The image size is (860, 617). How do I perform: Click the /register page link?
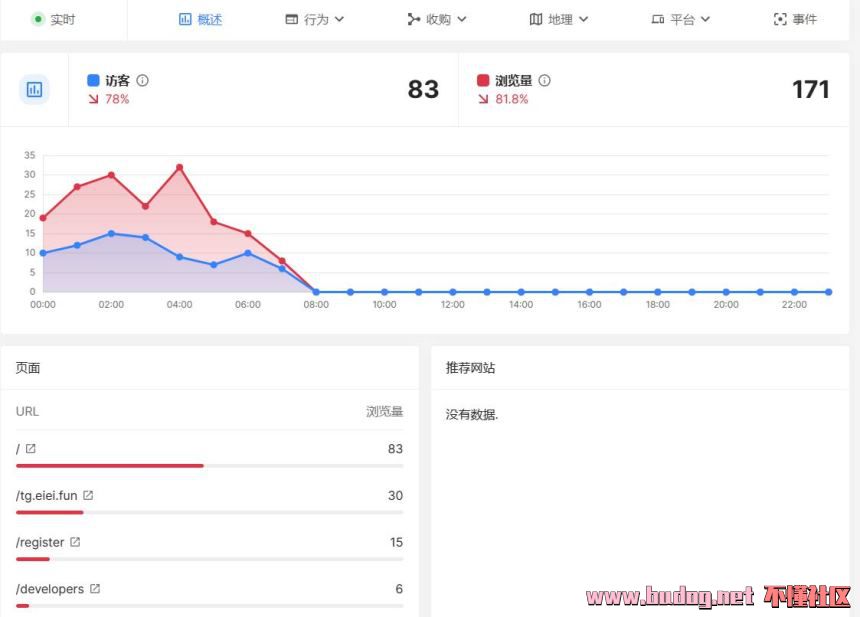(x=40, y=542)
